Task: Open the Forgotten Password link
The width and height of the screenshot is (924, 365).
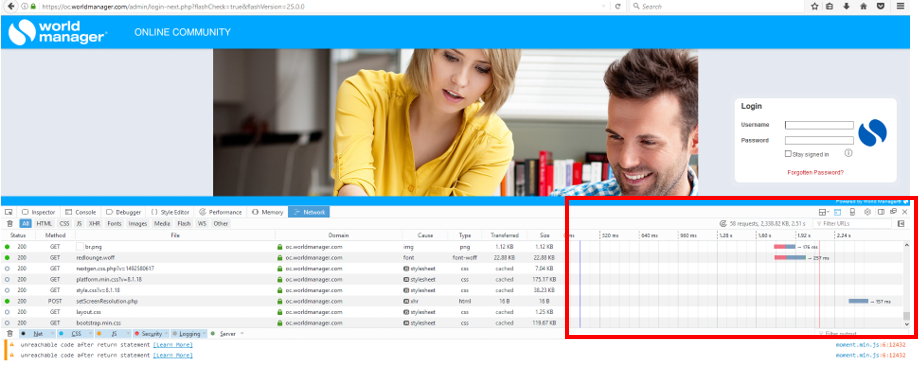Action: pos(815,172)
